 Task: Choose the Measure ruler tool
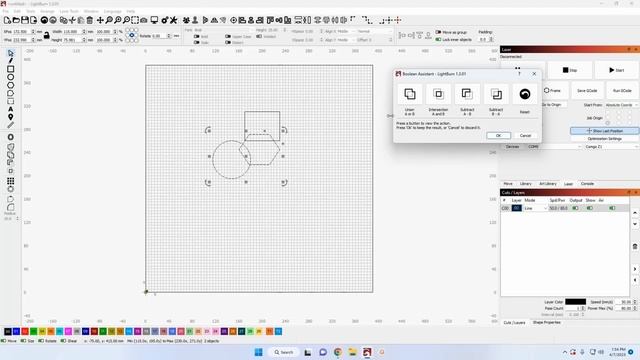pyautogui.click(x=11, y=125)
